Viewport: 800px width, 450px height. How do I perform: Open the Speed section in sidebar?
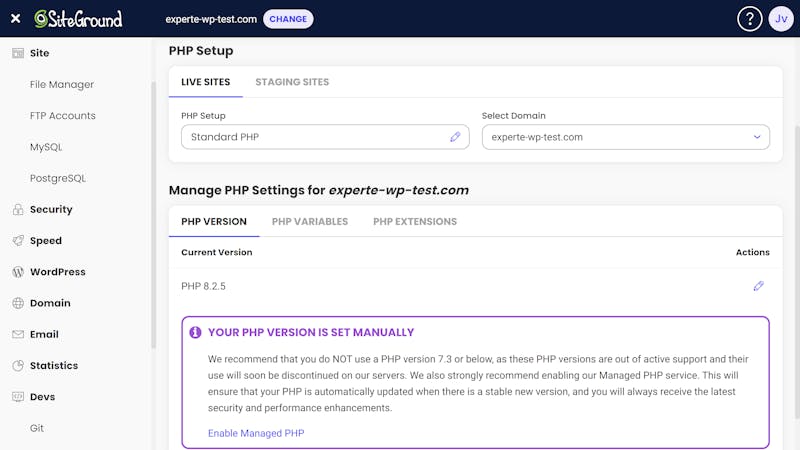tap(45, 240)
